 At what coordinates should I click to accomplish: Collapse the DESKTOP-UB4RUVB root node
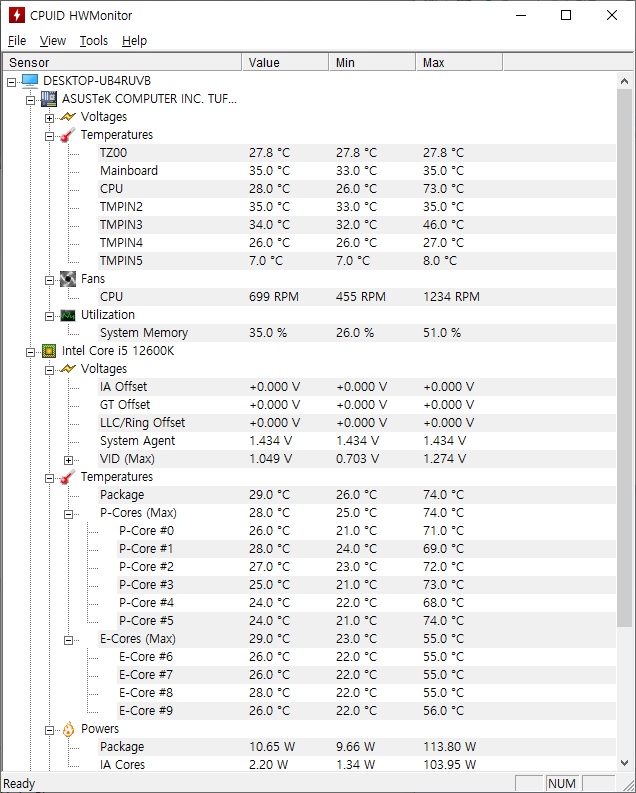click(x=12, y=82)
